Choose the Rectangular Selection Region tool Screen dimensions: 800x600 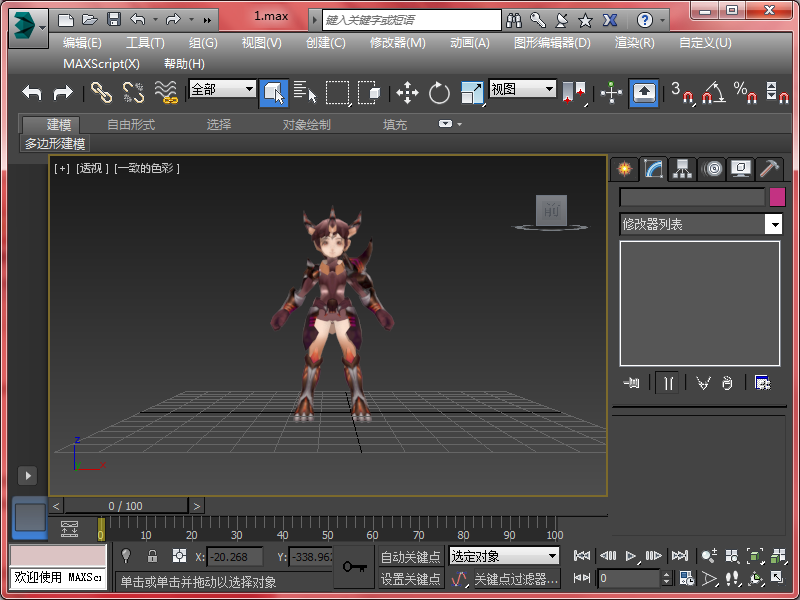[x=338, y=93]
